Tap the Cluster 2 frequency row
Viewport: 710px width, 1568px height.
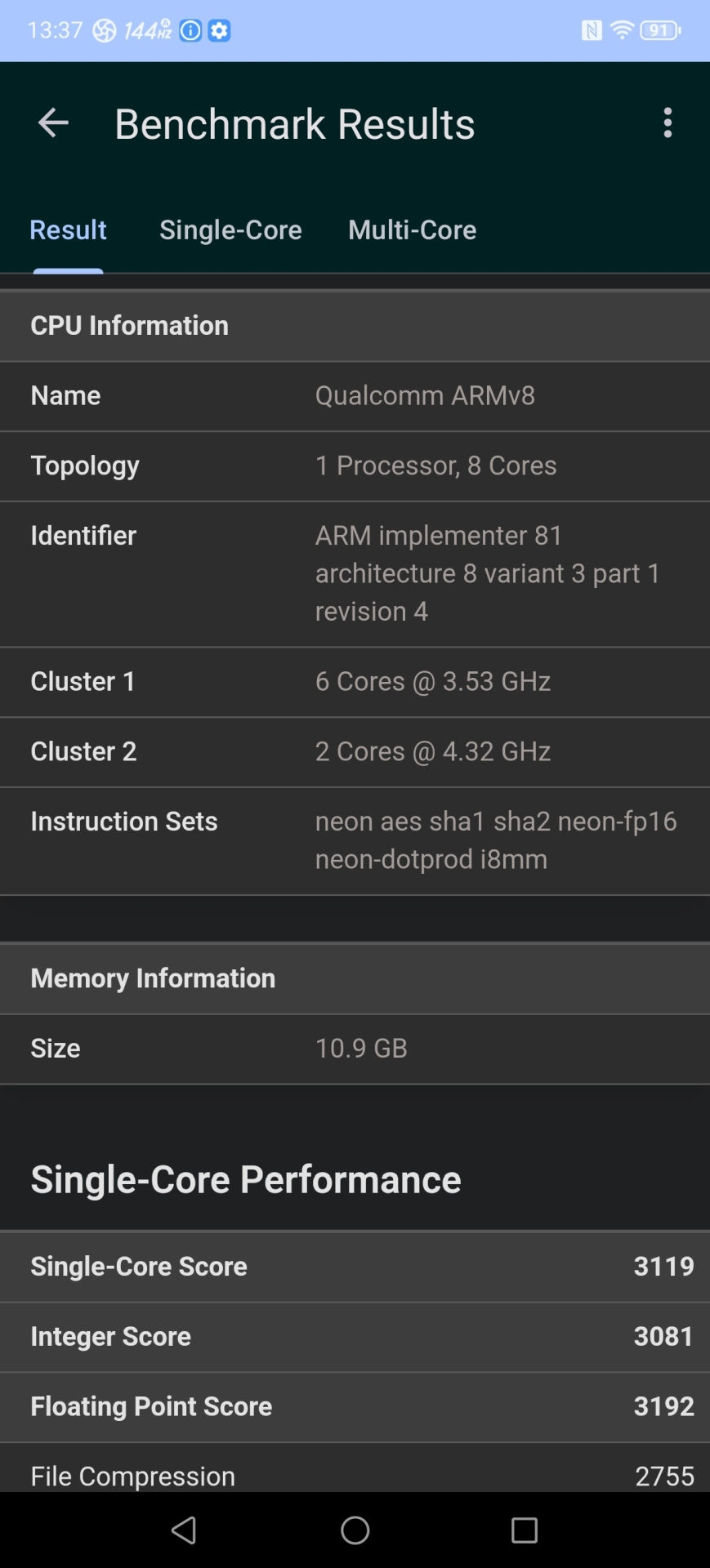(x=355, y=751)
